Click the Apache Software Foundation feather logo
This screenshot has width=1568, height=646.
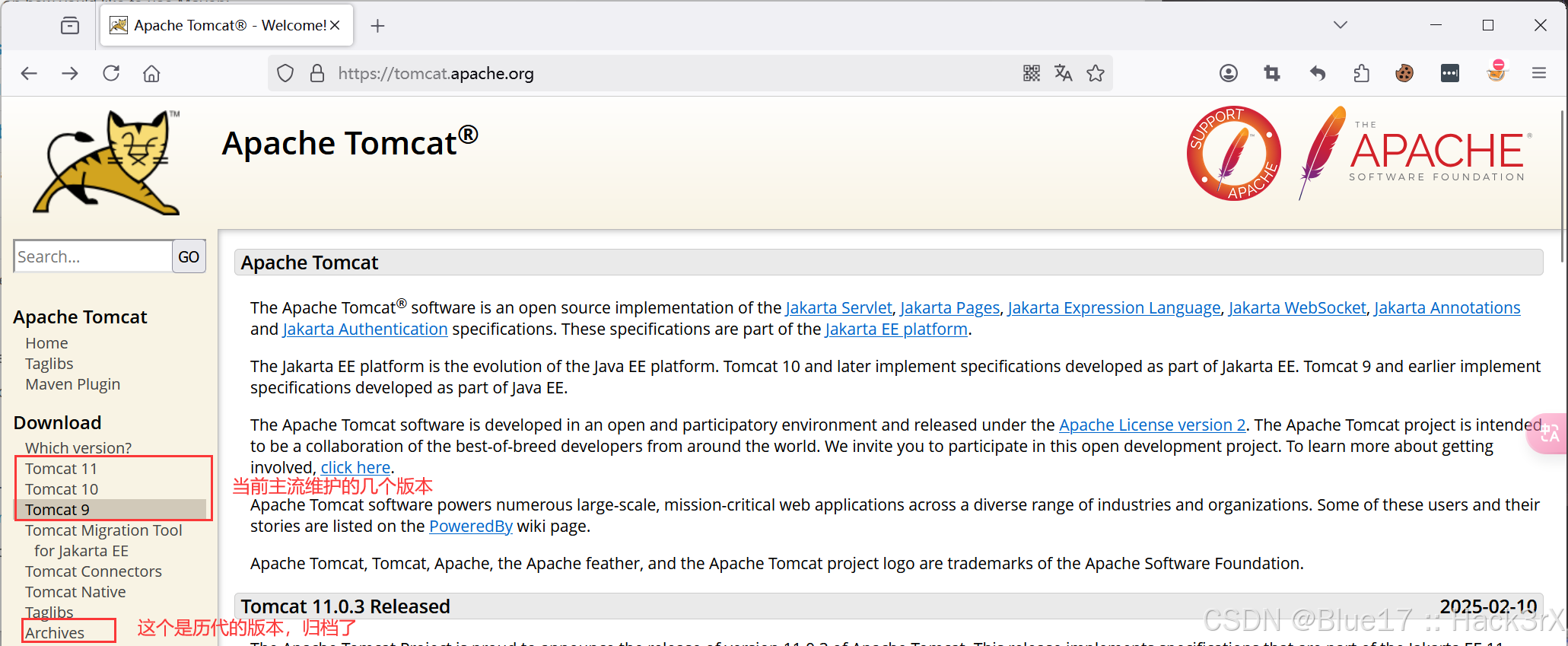(1415, 152)
